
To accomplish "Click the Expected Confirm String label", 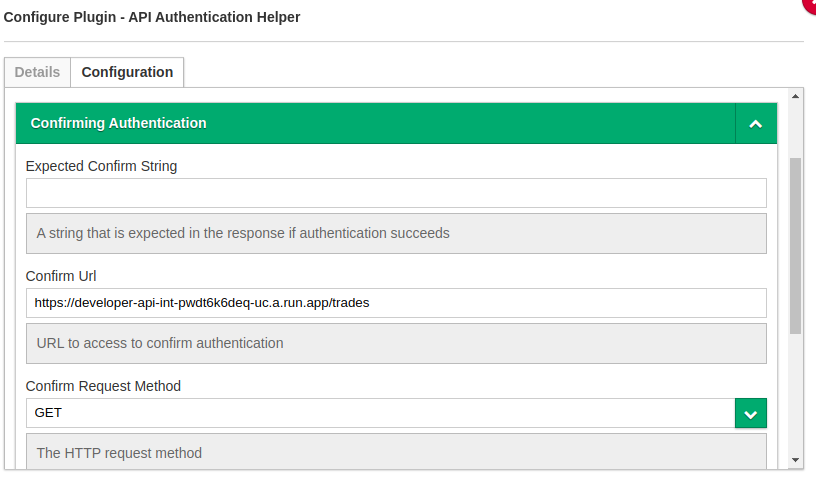I will [101, 166].
